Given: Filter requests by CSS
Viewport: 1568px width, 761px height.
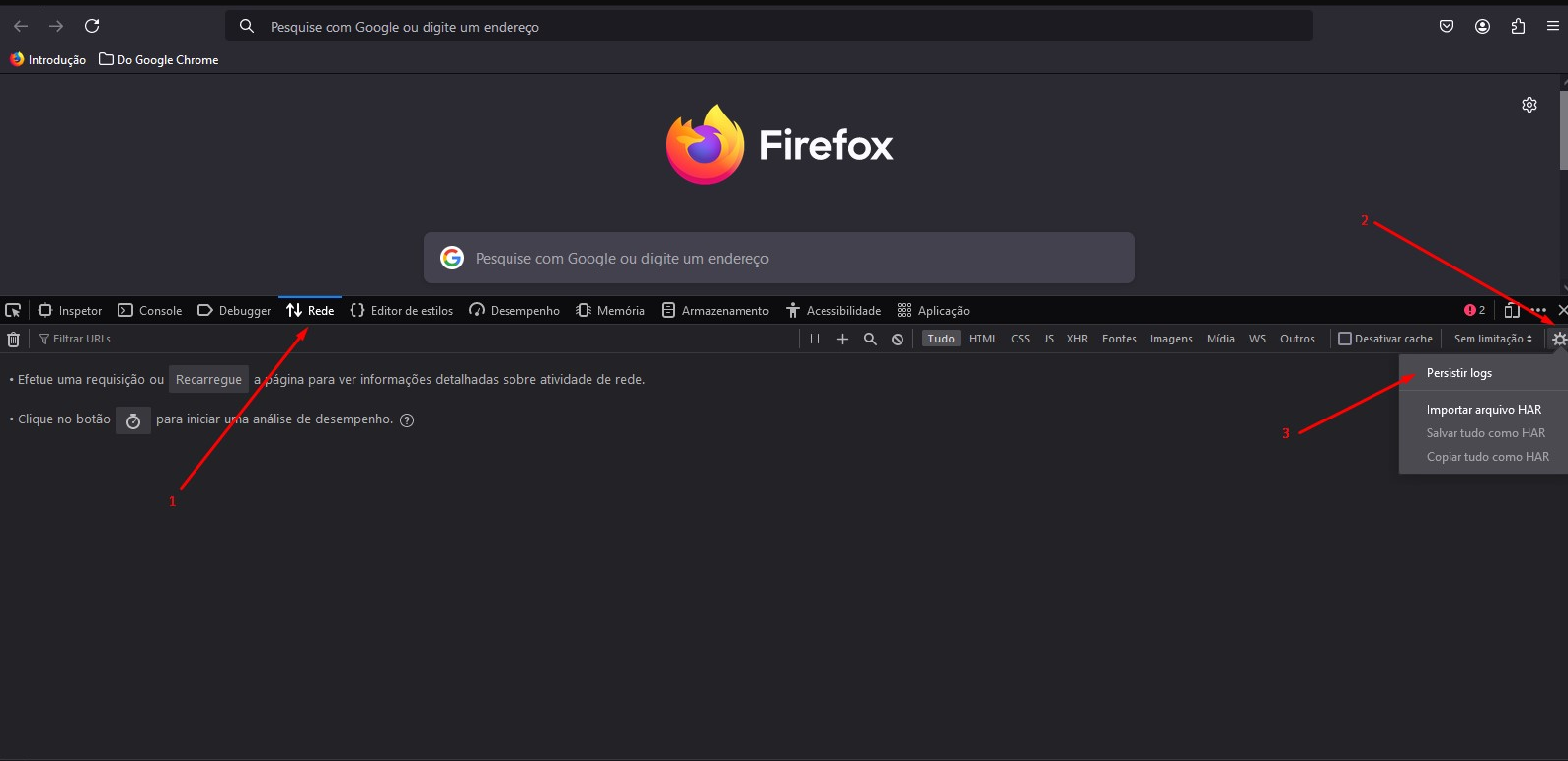Looking at the screenshot, I should [1021, 339].
